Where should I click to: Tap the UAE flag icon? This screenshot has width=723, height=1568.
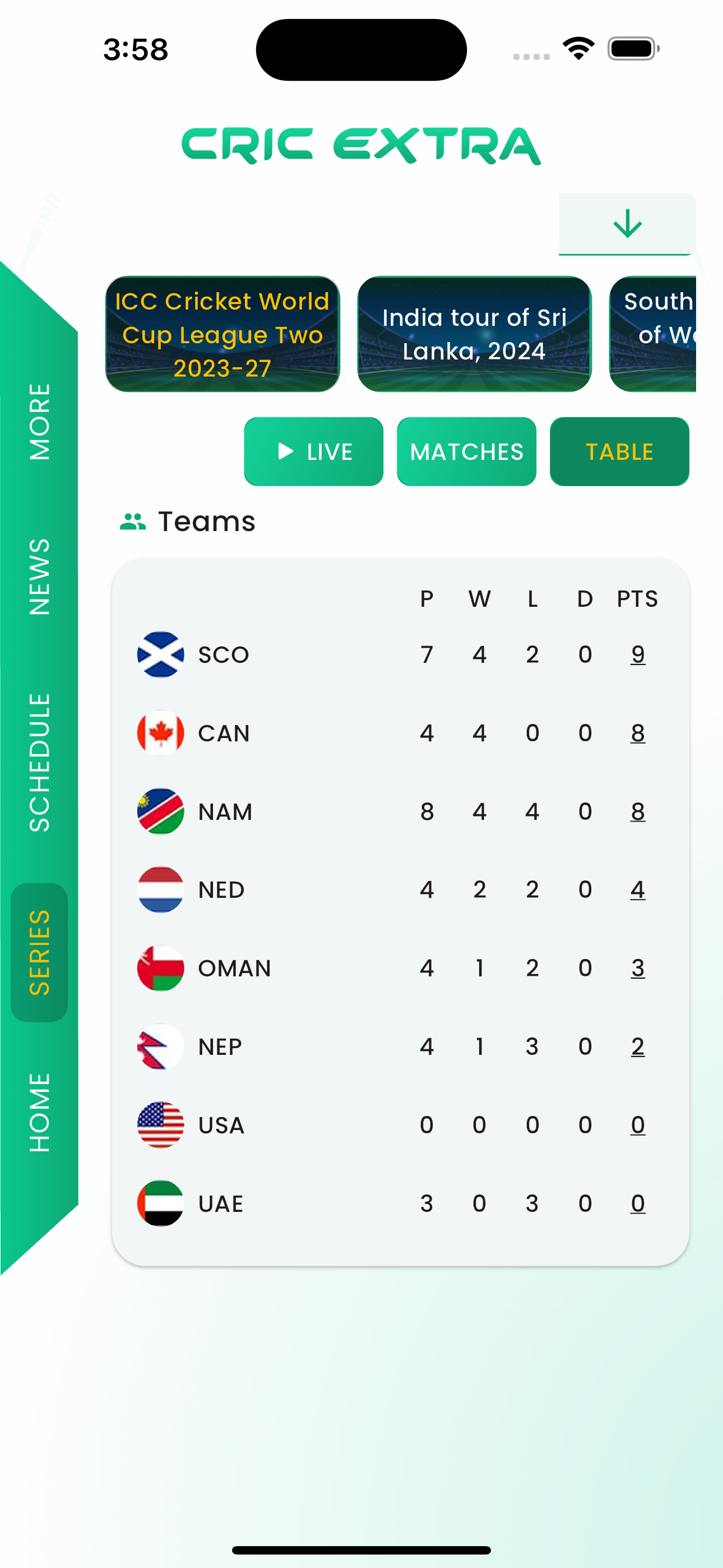[160, 1203]
